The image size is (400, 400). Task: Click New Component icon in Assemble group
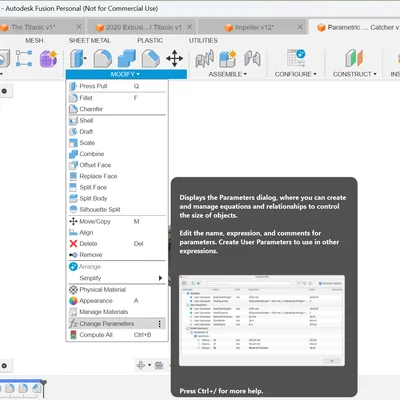click(x=228, y=58)
